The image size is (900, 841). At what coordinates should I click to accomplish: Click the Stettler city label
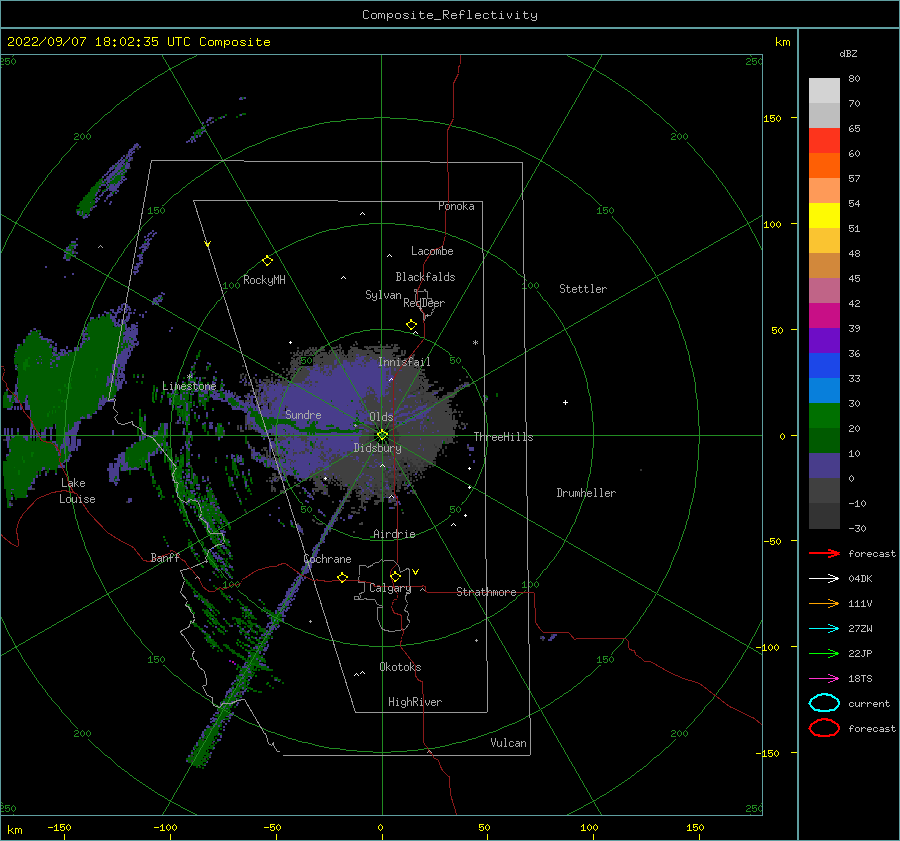coord(583,289)
